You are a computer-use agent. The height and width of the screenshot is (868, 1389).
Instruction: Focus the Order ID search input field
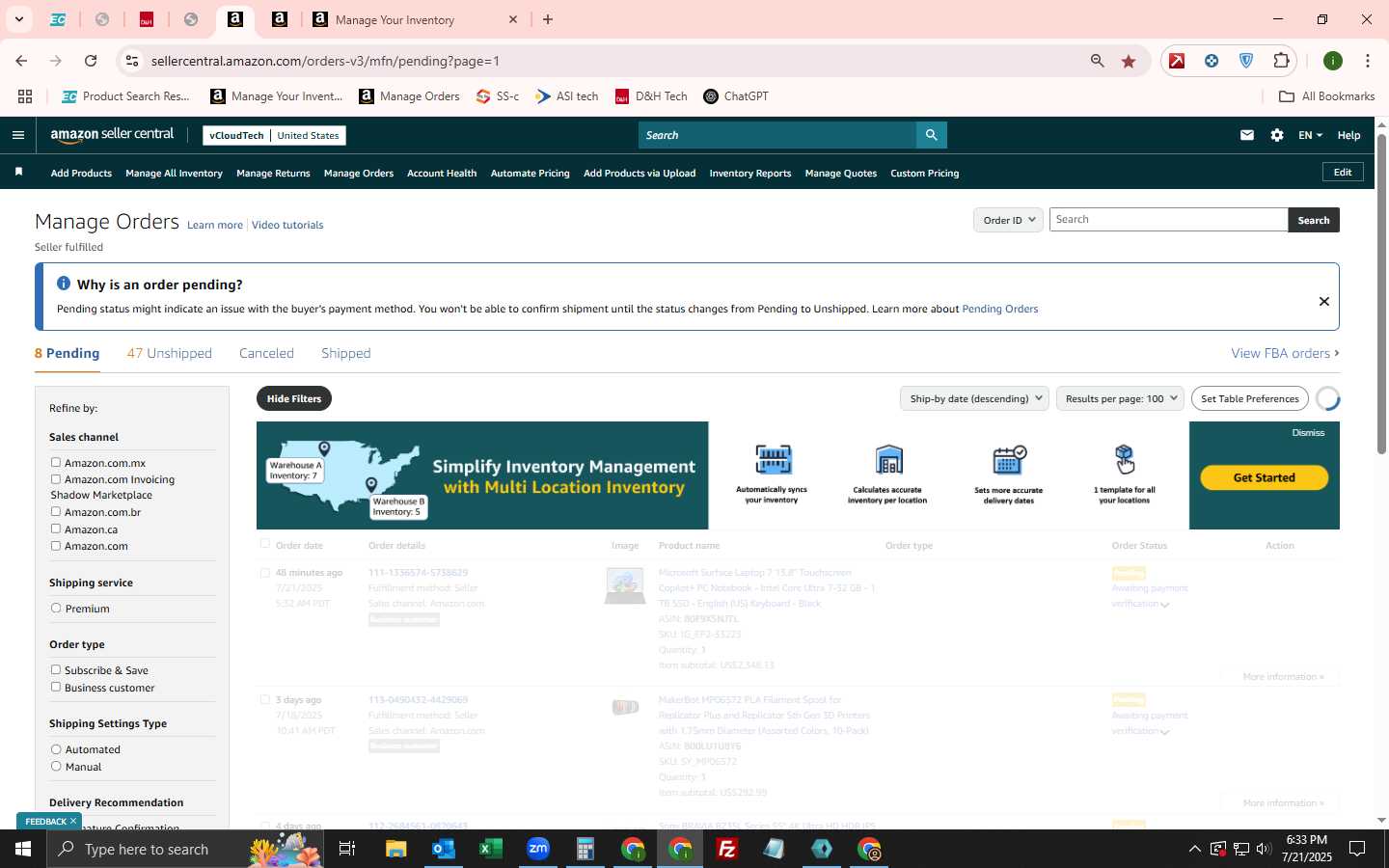click(x=1168, y=220)
